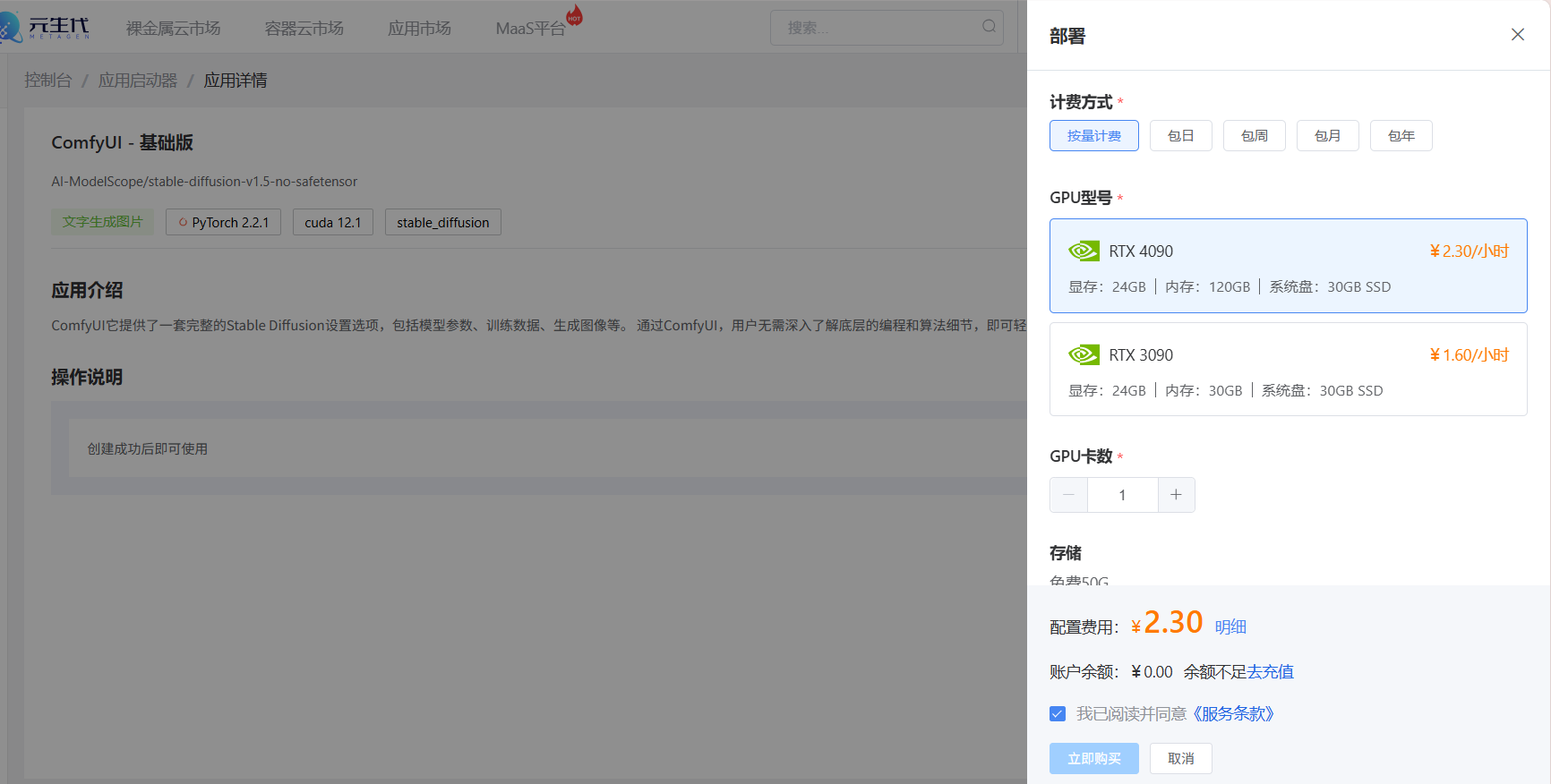
Task: Click the 文字生成图片 tag
Action: click(102, 222)
